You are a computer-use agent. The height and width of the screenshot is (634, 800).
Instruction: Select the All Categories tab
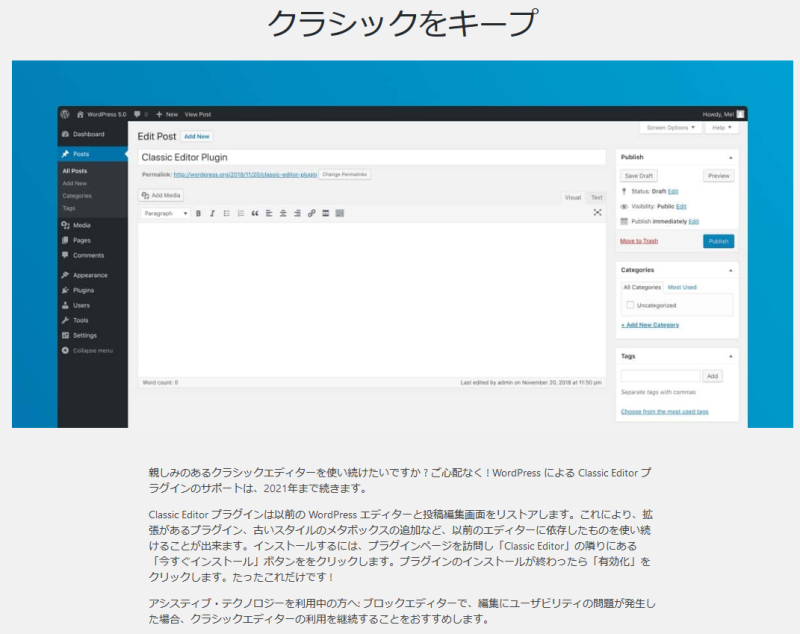[x=642, y=287]
